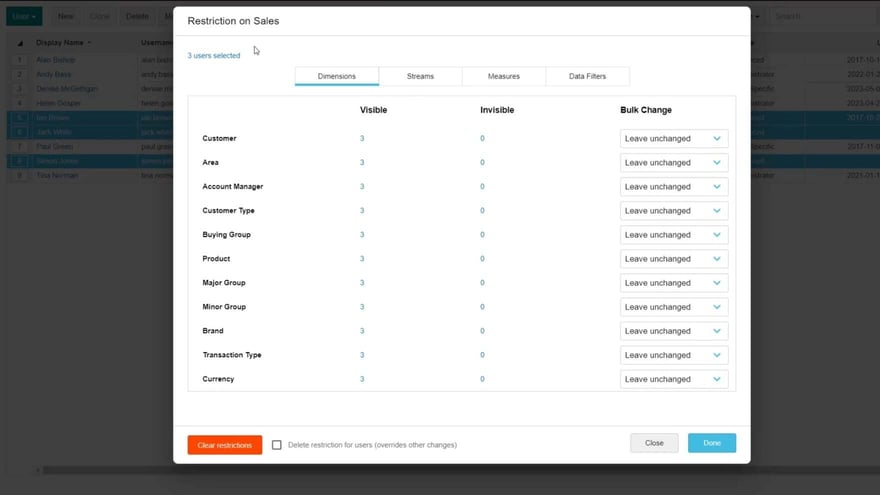Open Minor Group bulk change dropdown
Viewport: 880px width, 495px height.
tap(674, 308)
